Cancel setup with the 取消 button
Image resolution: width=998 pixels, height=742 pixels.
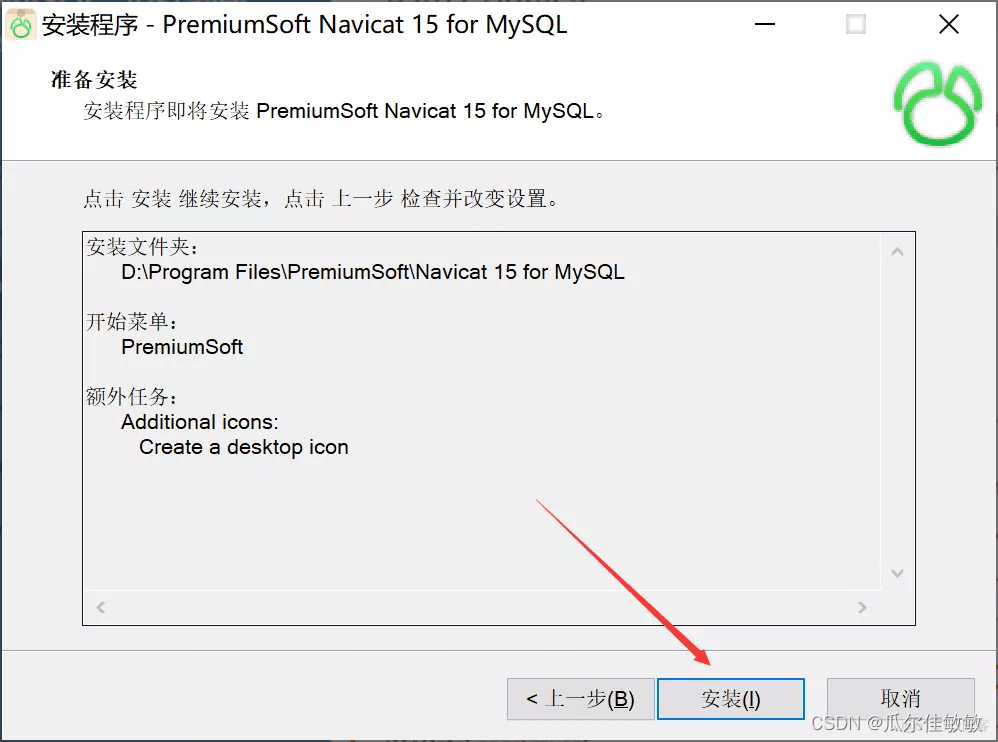(901, 699)
